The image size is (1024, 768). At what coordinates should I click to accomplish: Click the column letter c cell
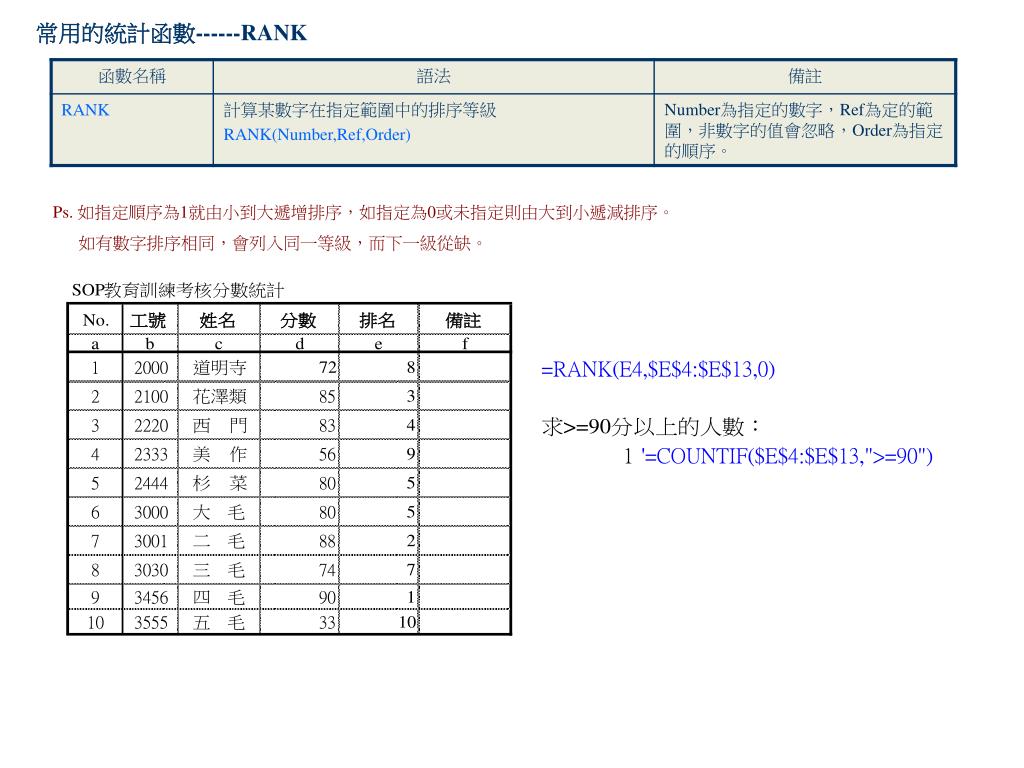(218, 344)
